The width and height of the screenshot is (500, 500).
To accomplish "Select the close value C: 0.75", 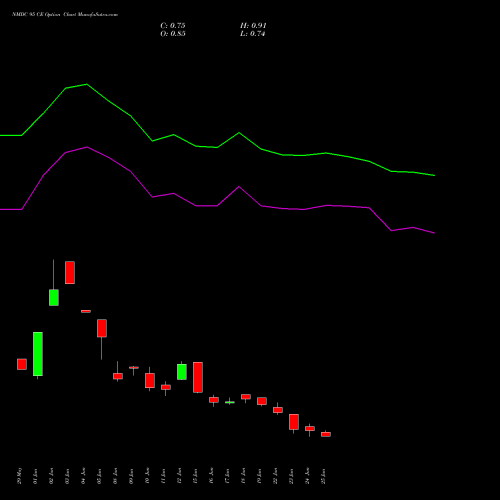I will click(x=173, y=26).
